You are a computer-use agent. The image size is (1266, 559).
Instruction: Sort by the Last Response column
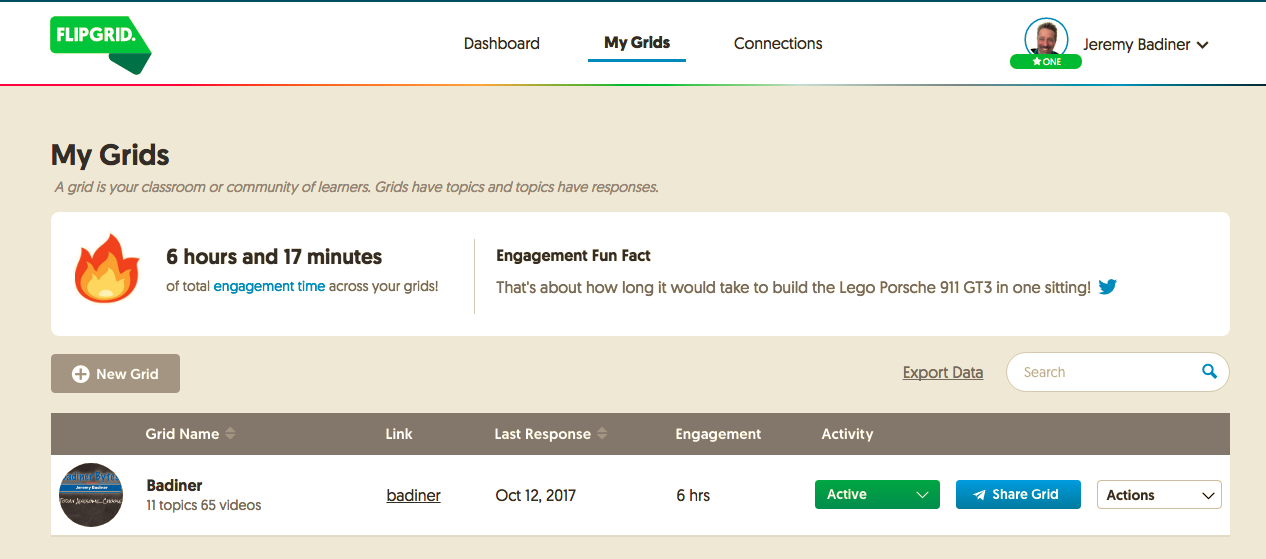551,434
